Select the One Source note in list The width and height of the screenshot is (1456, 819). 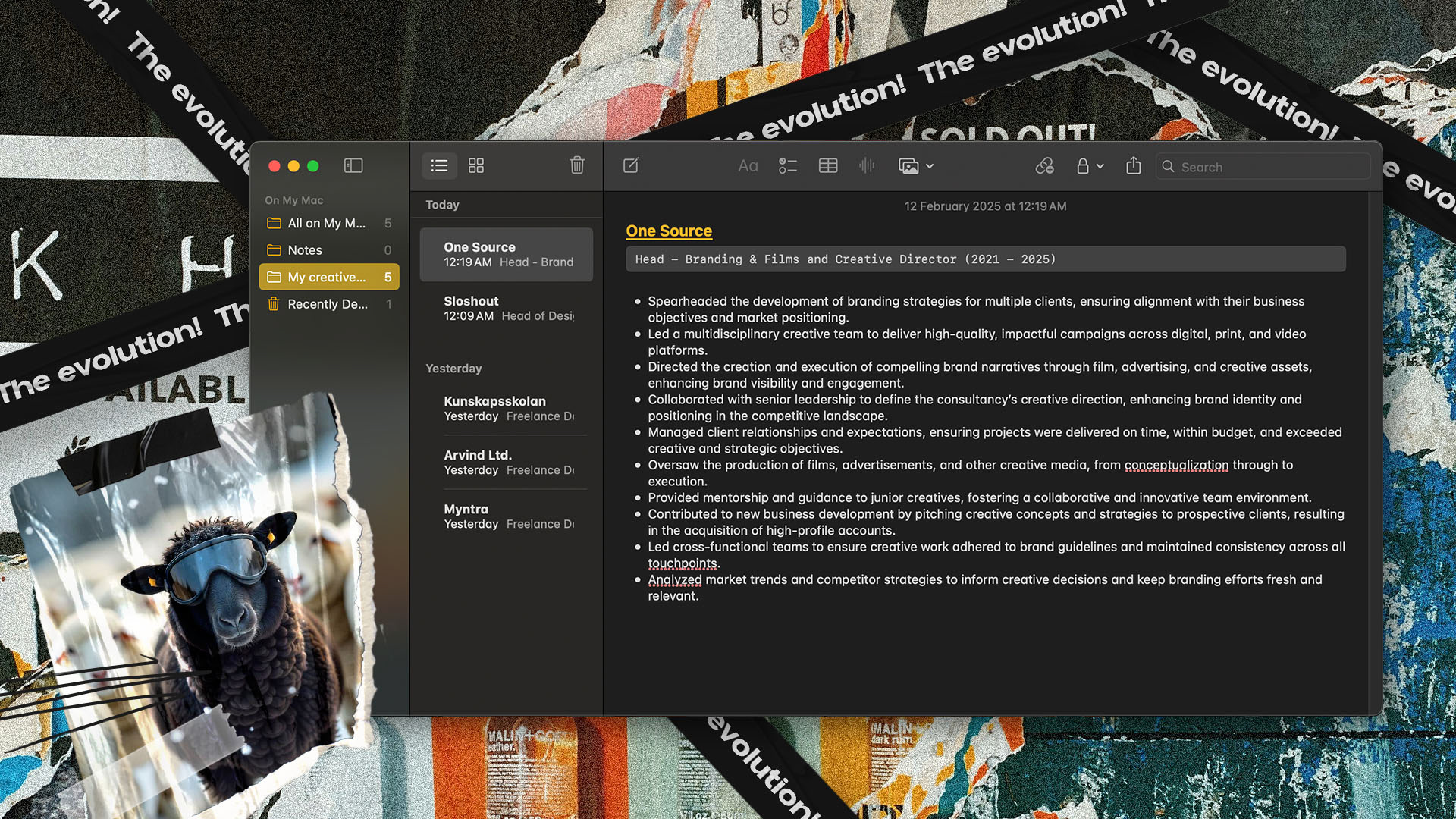[507, 255]
